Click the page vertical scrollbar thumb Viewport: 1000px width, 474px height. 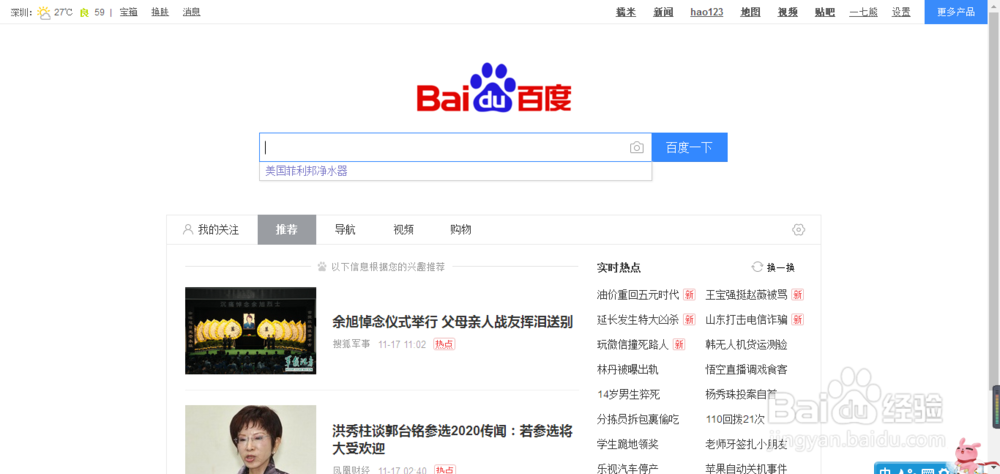(993, 203)
